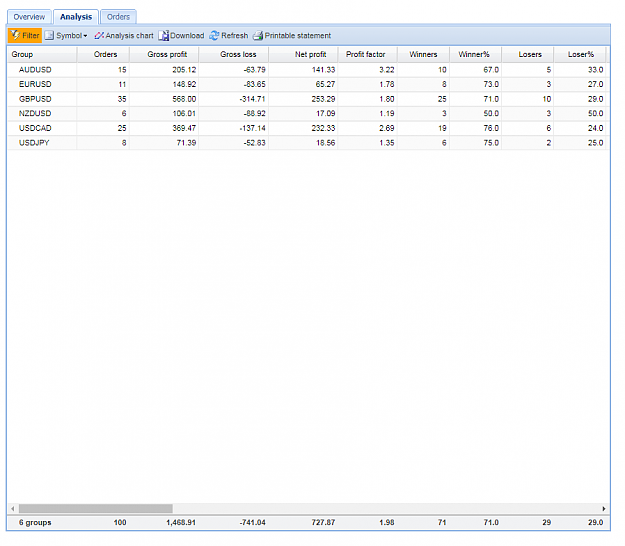Click total net profit 727.87

(x=323, y=522)
